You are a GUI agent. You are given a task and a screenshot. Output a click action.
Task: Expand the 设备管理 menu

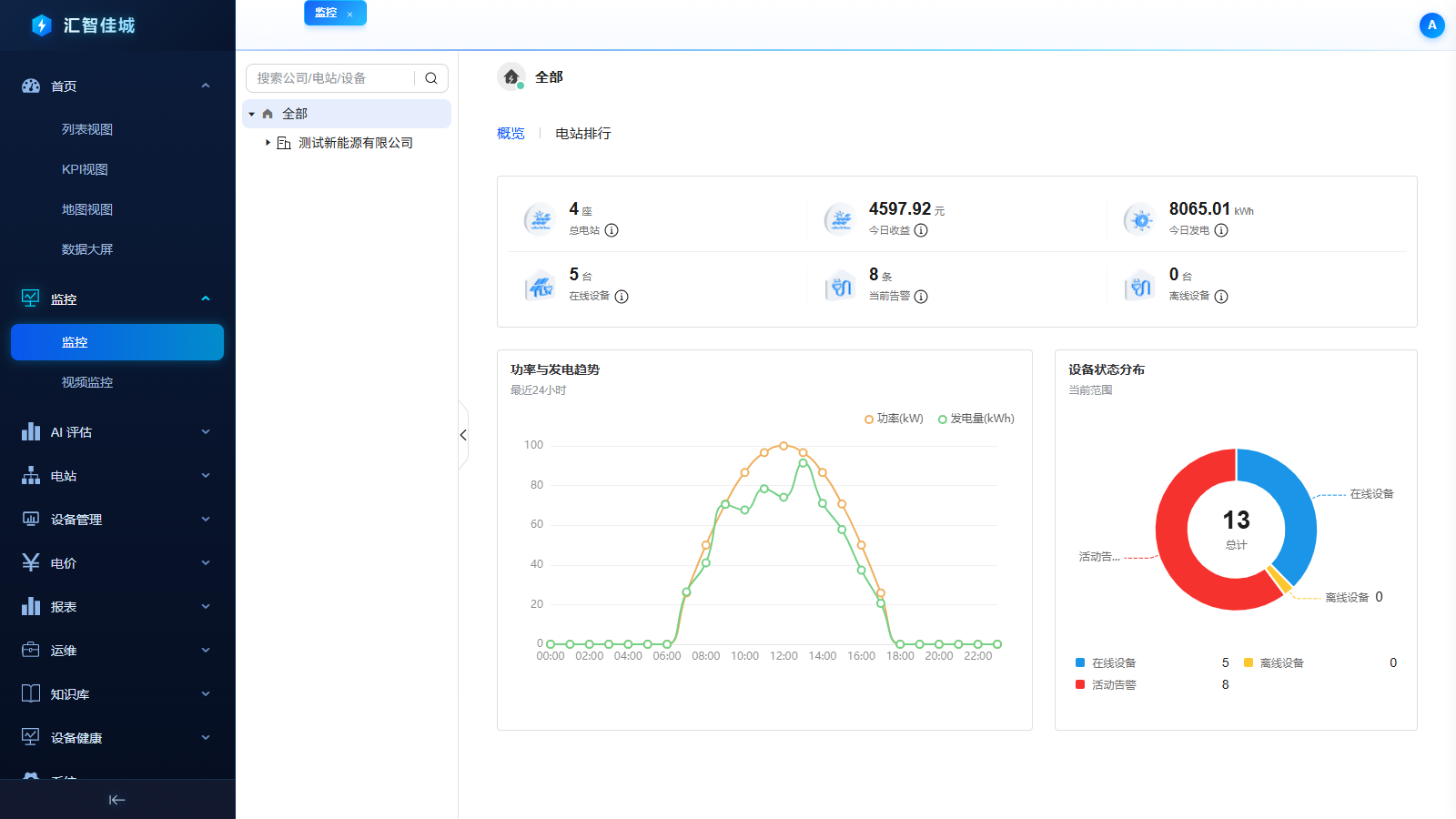(117, 520)
